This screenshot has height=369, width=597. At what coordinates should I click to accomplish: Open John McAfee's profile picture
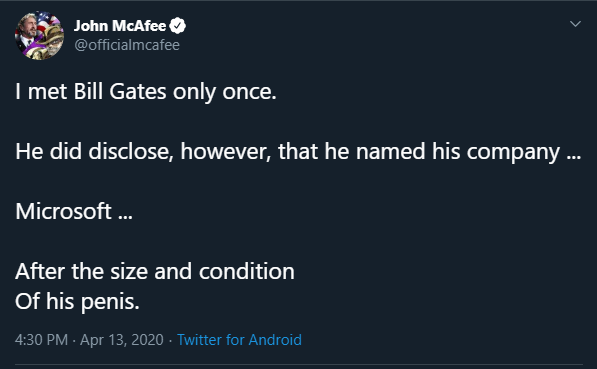pyautogui.click(x=39, y=36)
